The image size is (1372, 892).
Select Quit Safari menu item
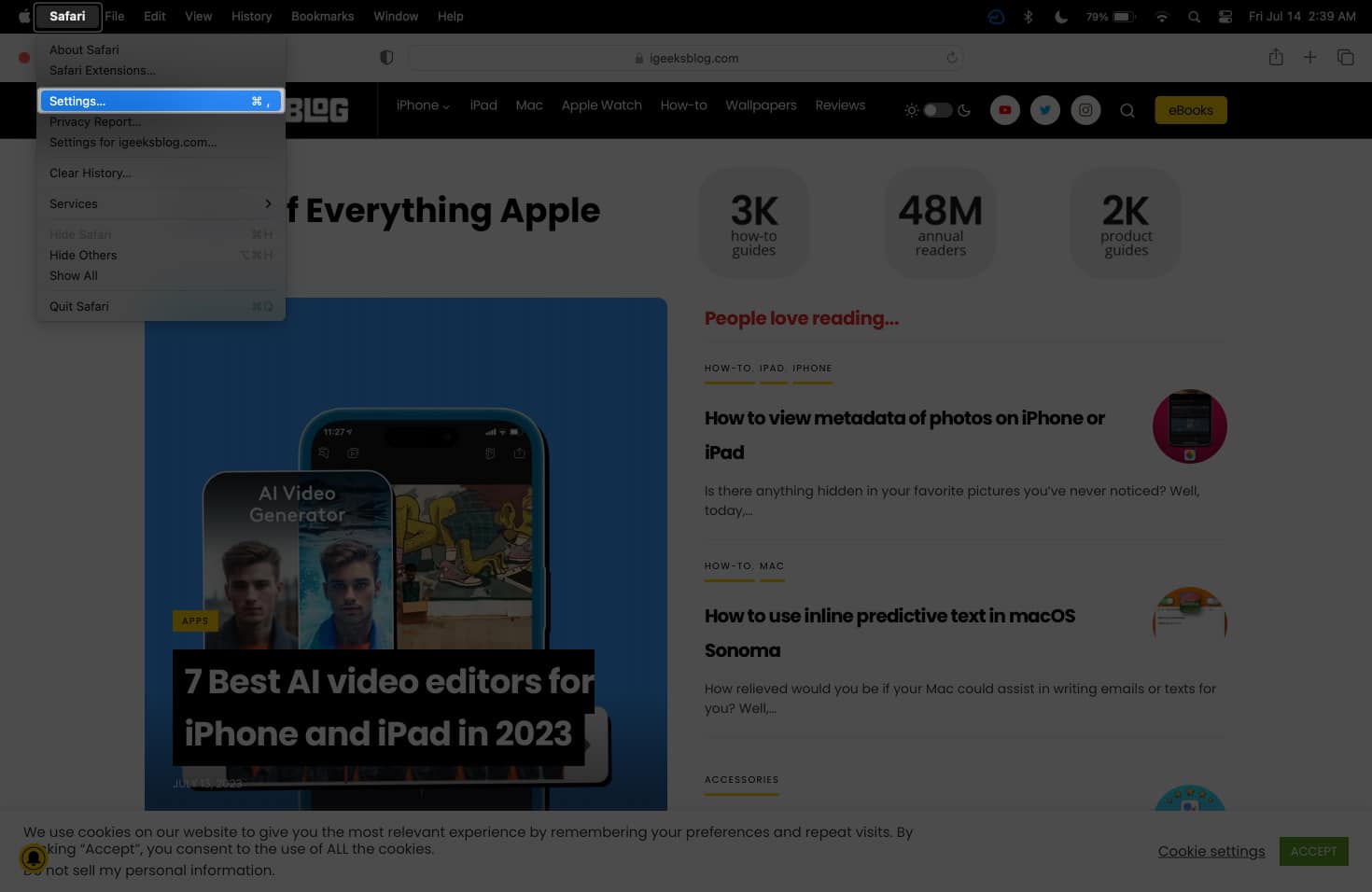[x=161, y=306]
